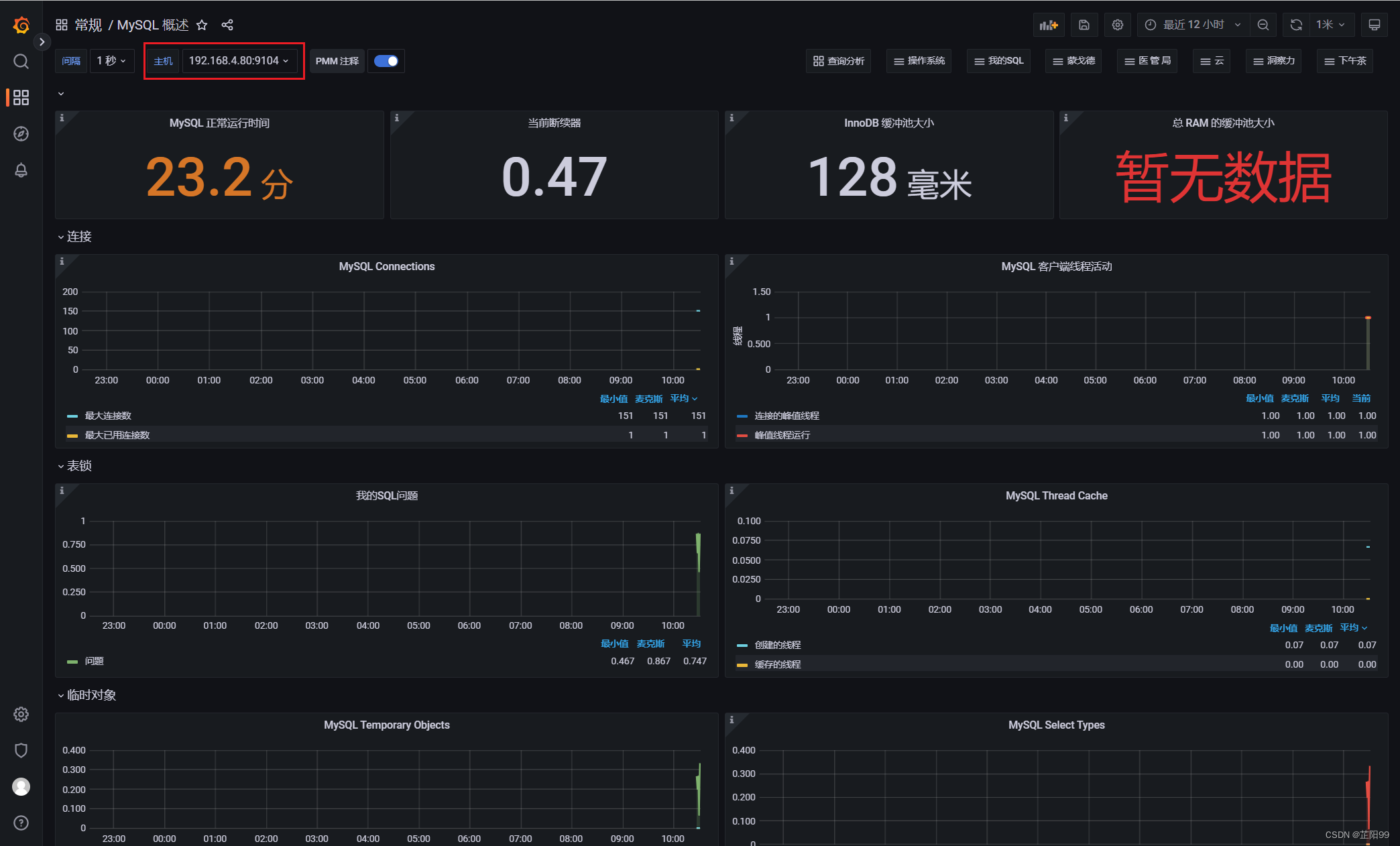1400x846 pixels.
Task: Share the dashboard with the share icon
Action: tap(227, 25)
